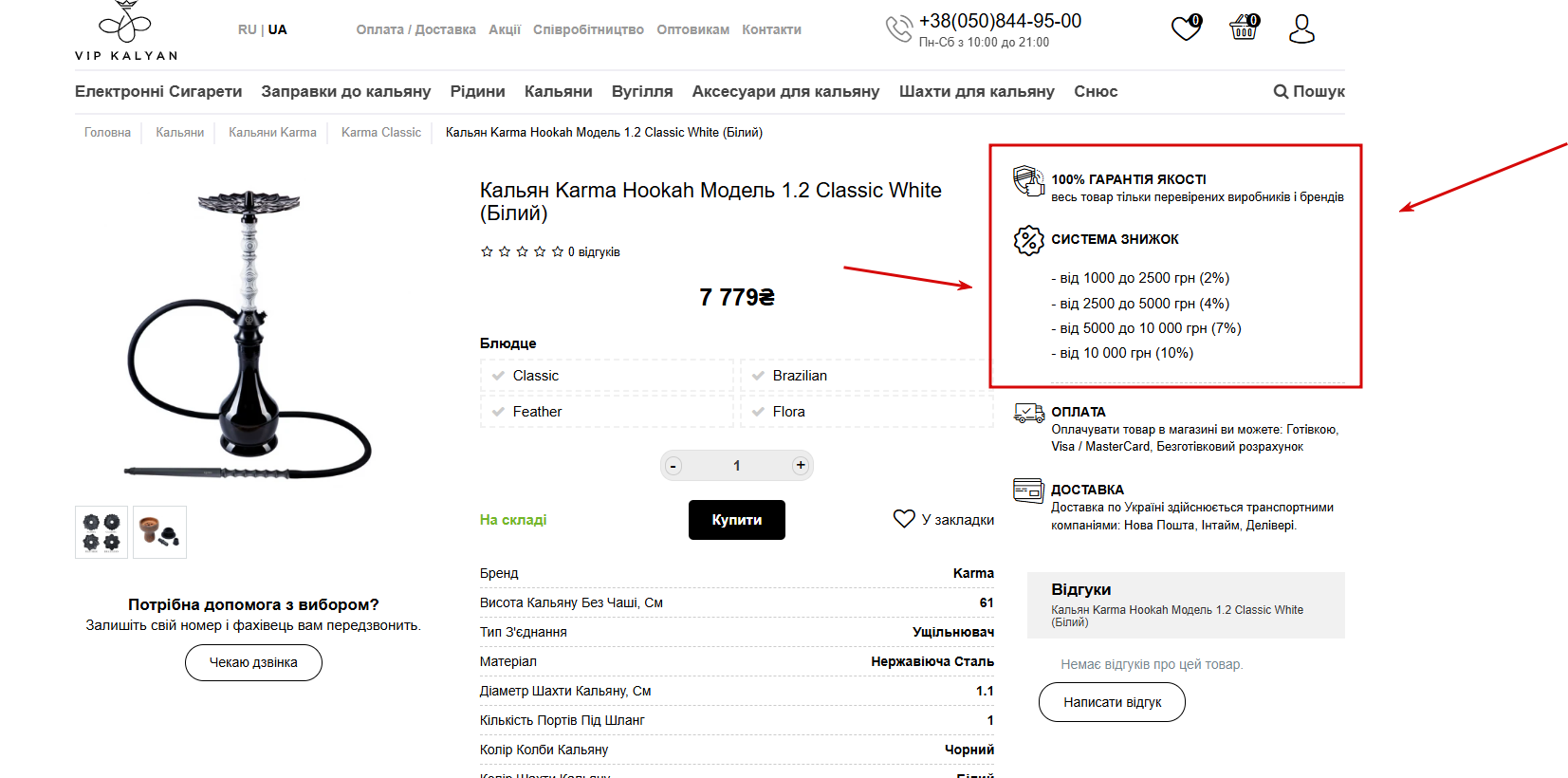This screenshot has height=778, width=1568.
Task: Click the phone handset icon
Action: pos(898,29)
